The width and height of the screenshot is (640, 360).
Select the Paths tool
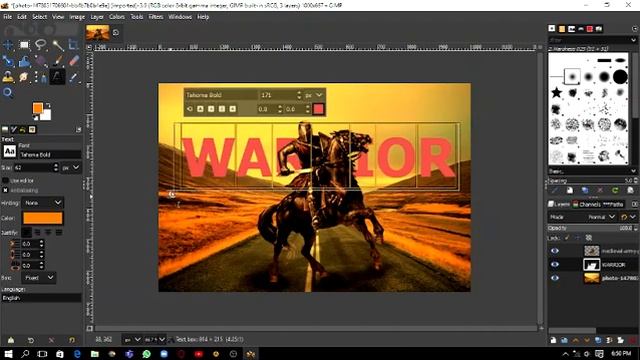tap(40, 77)
